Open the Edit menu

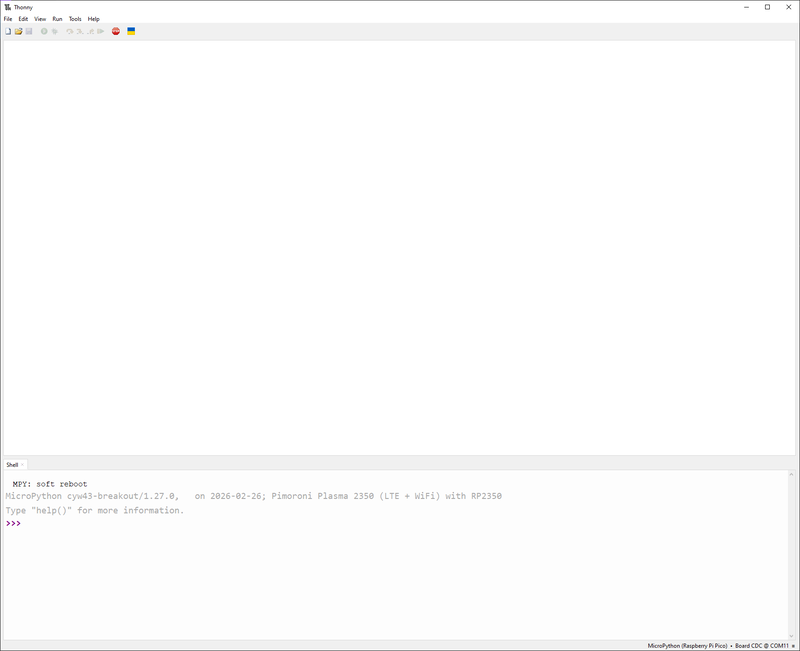tap(23, 19)
